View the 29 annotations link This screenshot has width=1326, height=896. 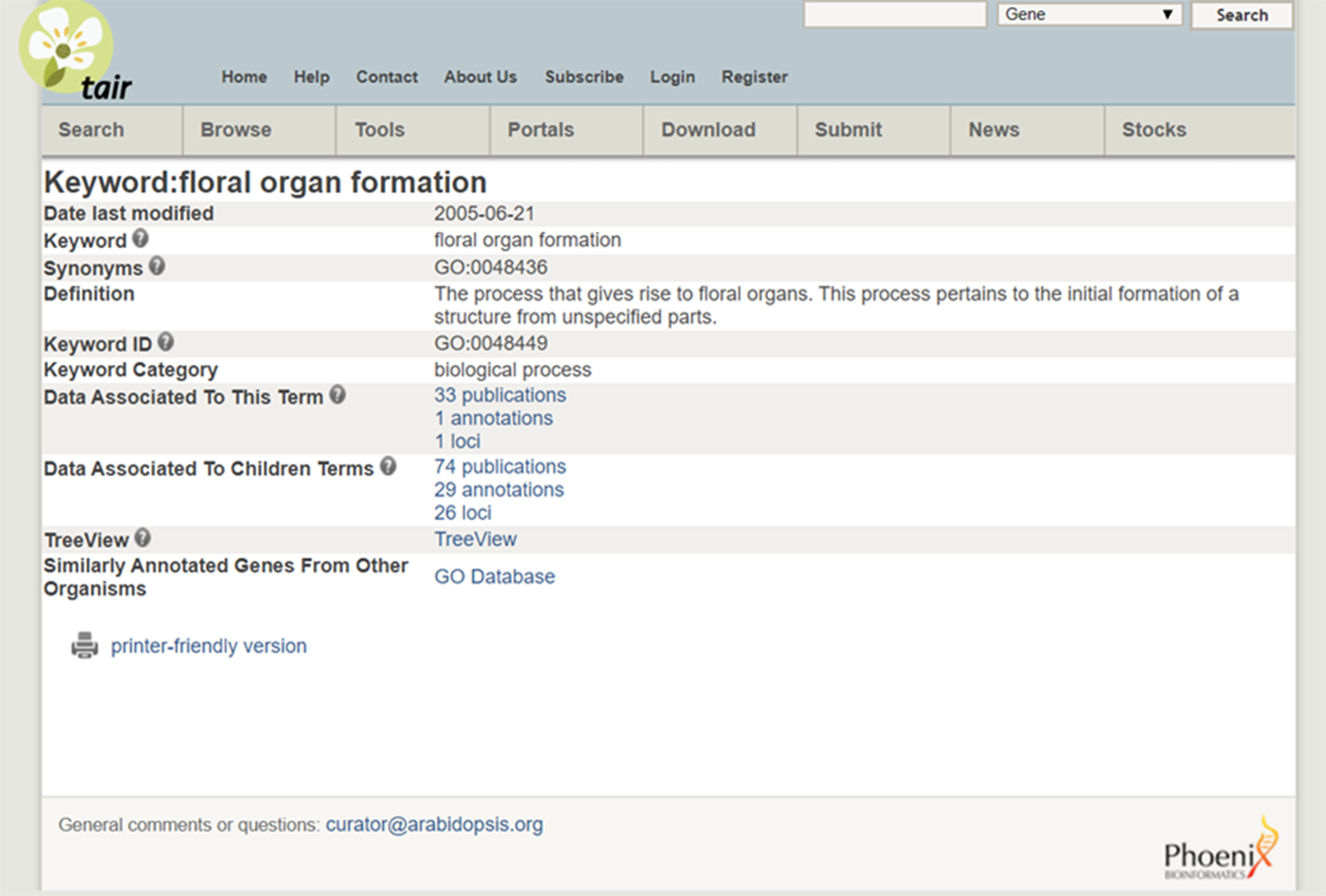click(x=499, y=490)
